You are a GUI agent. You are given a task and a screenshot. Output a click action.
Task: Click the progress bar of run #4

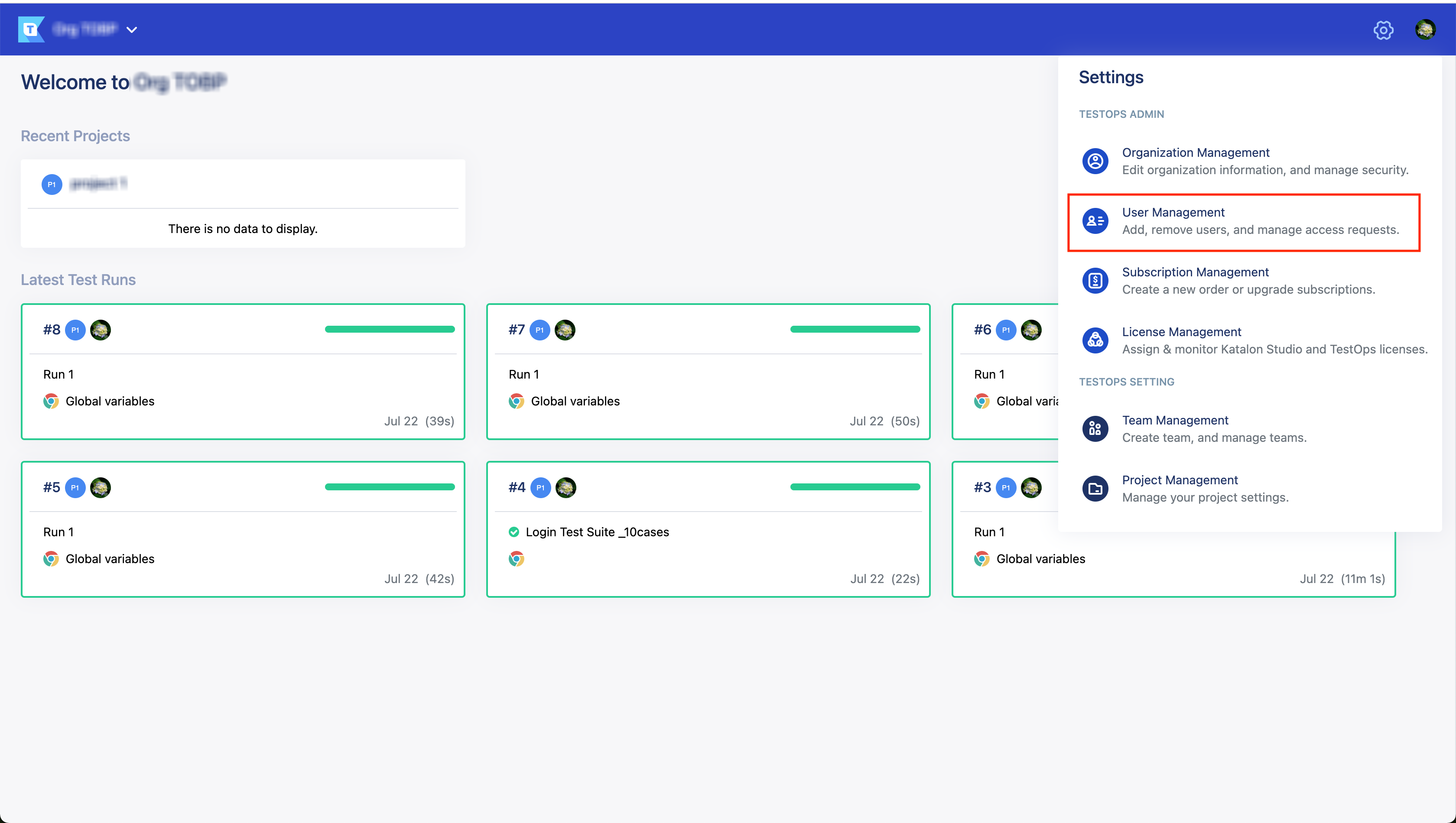pos(855,487)
